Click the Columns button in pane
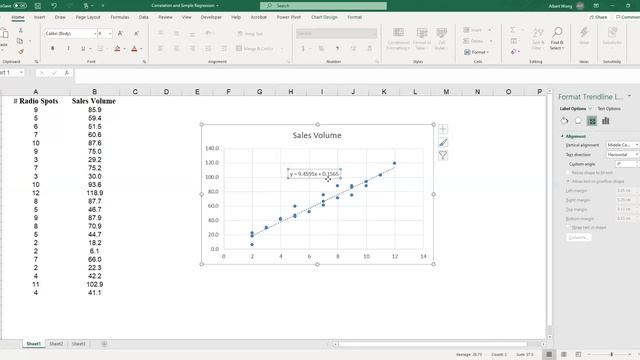 pyautogui.click(x=578, y=238)
